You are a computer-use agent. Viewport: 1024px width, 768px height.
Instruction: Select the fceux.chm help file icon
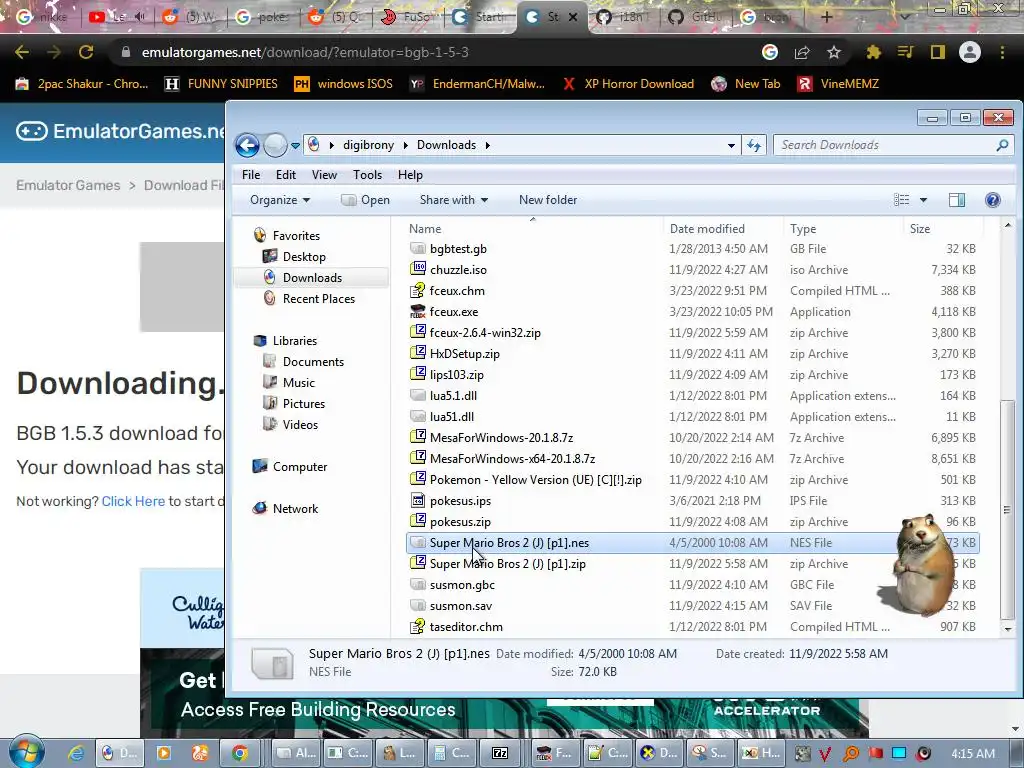pos(418,291)
